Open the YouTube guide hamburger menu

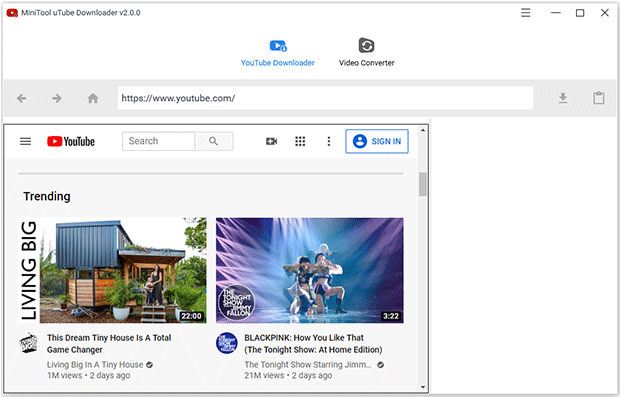pyautogui.click(x=25, y=141)
